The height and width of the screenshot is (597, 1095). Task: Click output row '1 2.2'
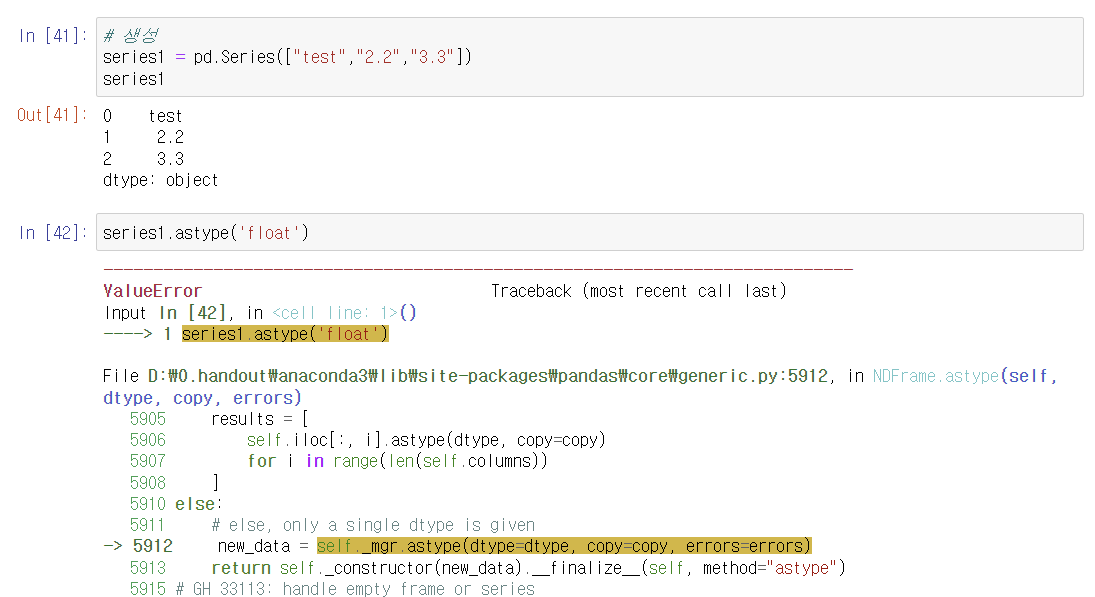point(143,137)
